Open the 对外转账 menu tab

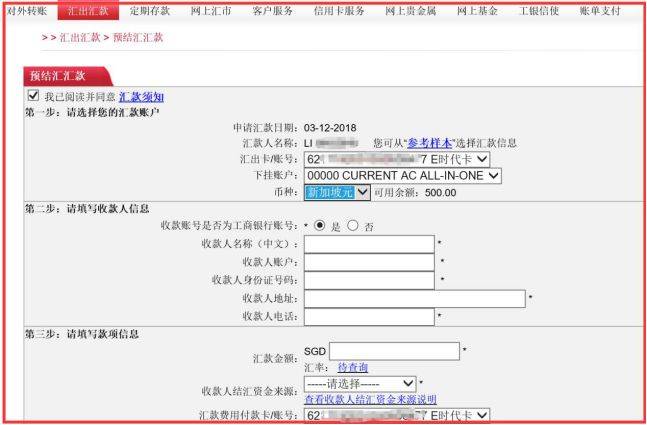pyautogui.click(x=27, y=11)
